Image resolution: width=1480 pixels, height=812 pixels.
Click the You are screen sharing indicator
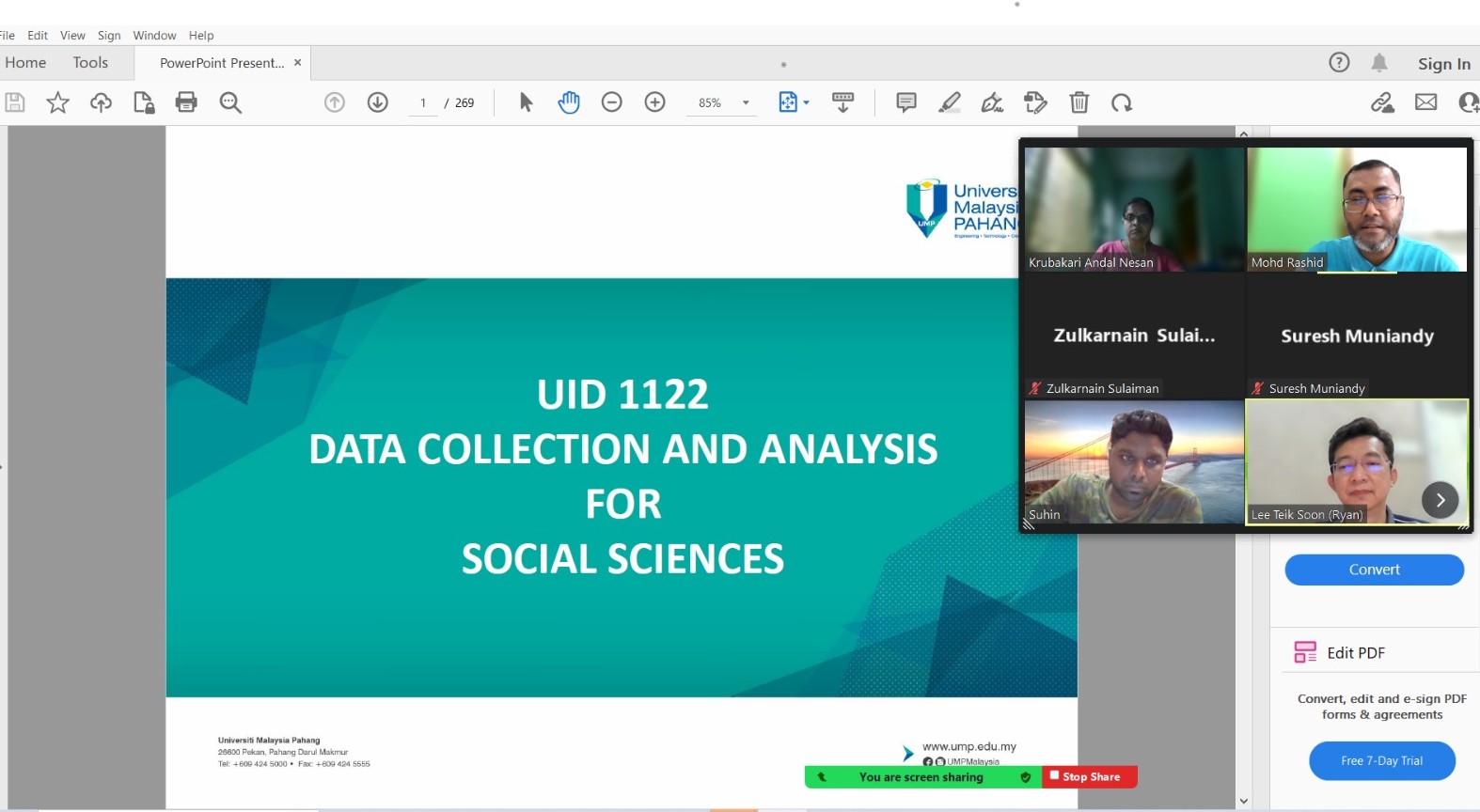(921, 777)
